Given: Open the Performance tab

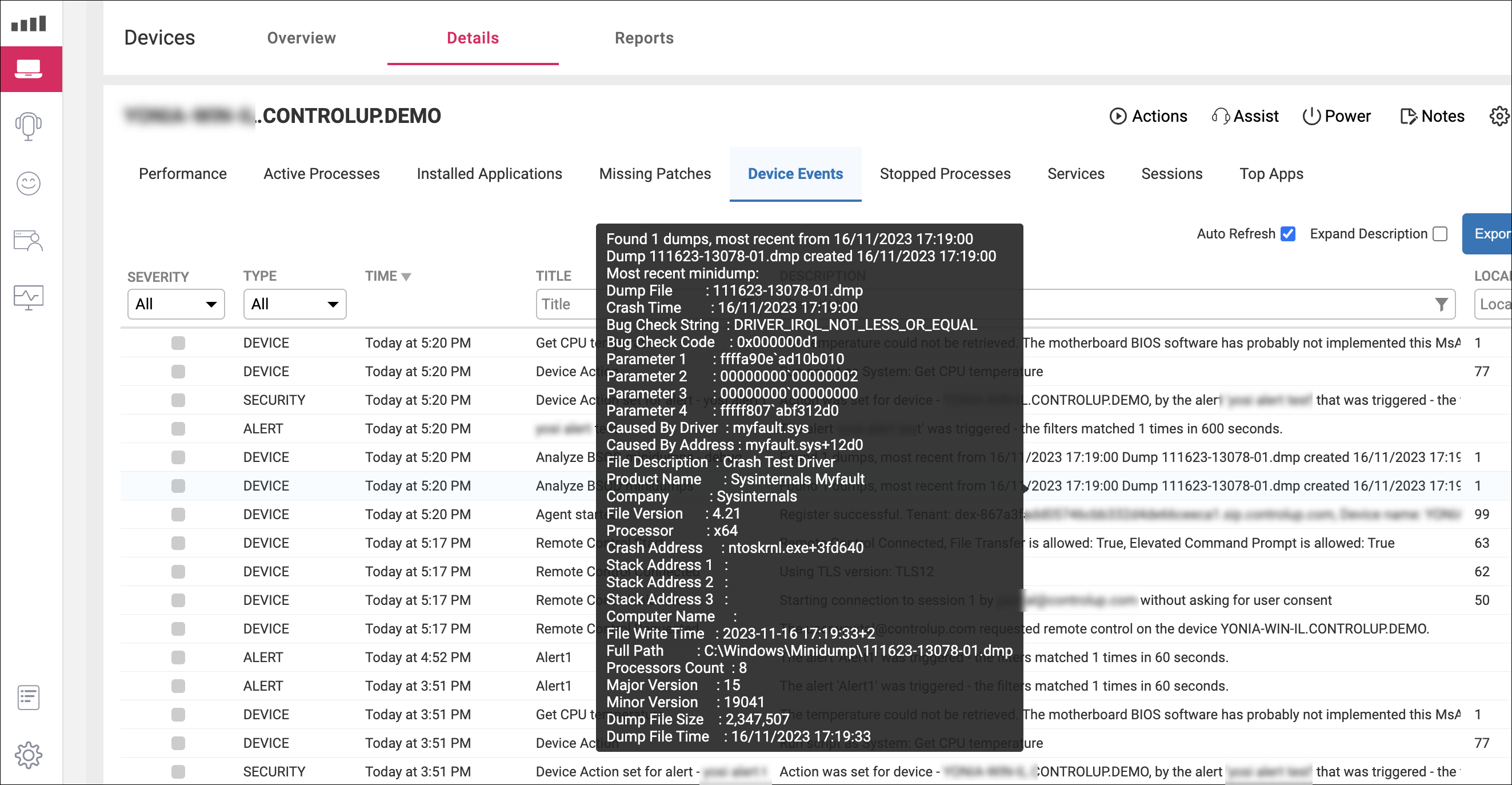Looking at the screenshot, I should [x=182, y=174].
